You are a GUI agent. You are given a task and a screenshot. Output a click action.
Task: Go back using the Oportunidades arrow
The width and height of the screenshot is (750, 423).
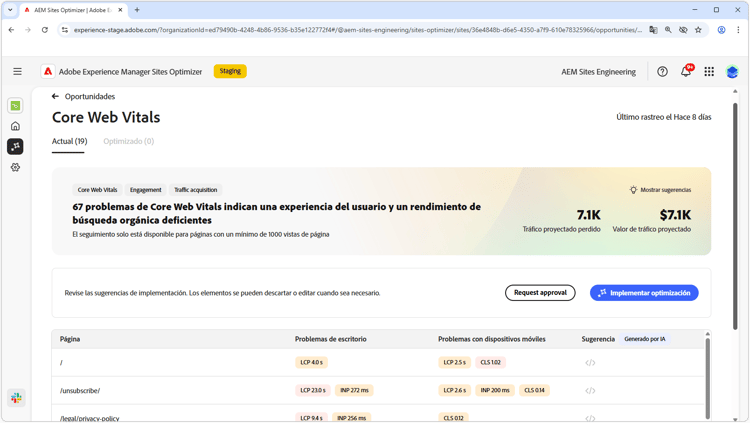pyautogui.click(x=55, y=96)
